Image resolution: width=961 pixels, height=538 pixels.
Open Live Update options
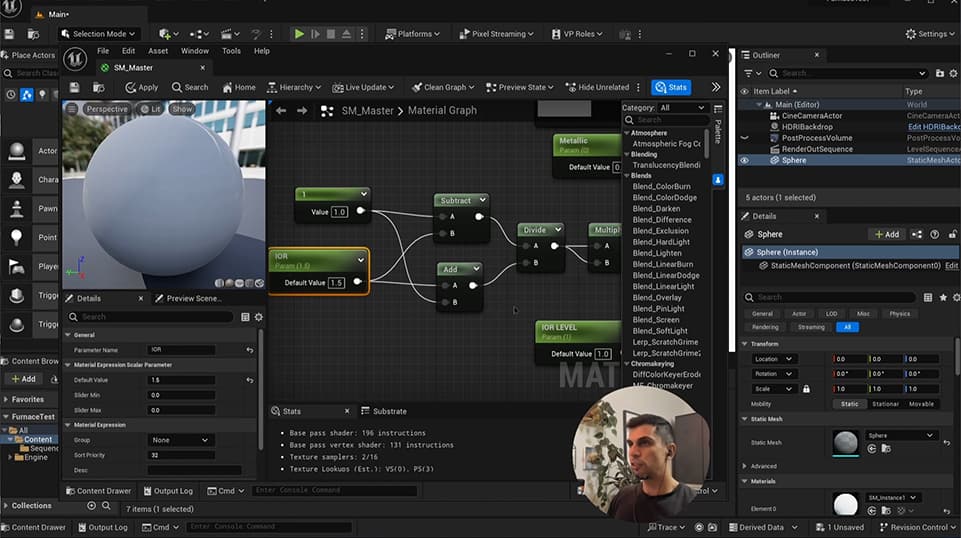[x=363, y=87]
